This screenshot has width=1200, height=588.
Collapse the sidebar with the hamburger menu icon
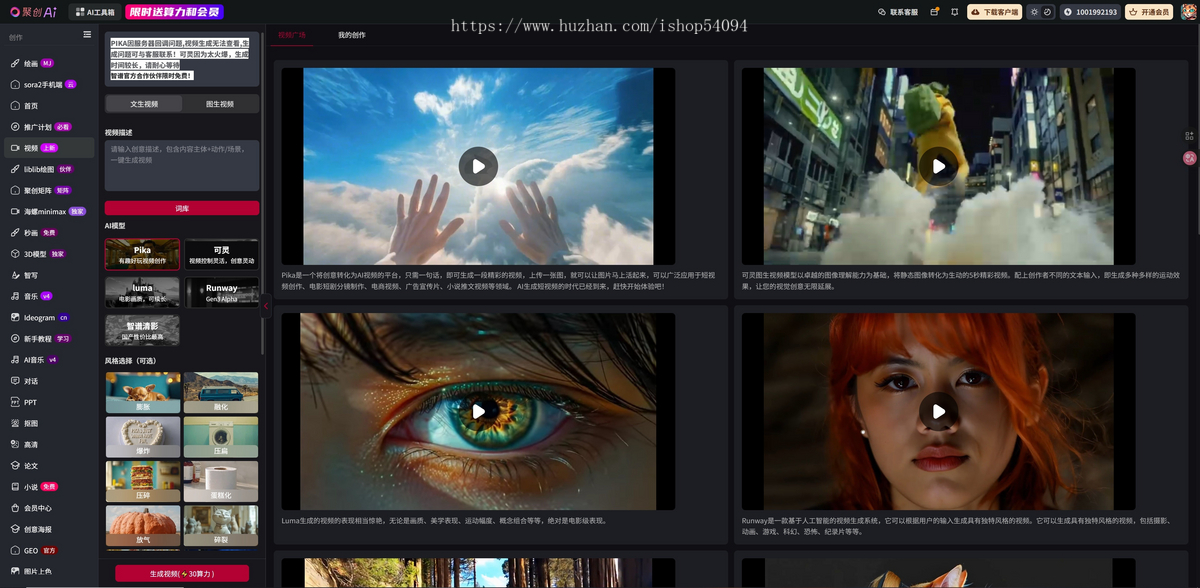pos(87,35)
